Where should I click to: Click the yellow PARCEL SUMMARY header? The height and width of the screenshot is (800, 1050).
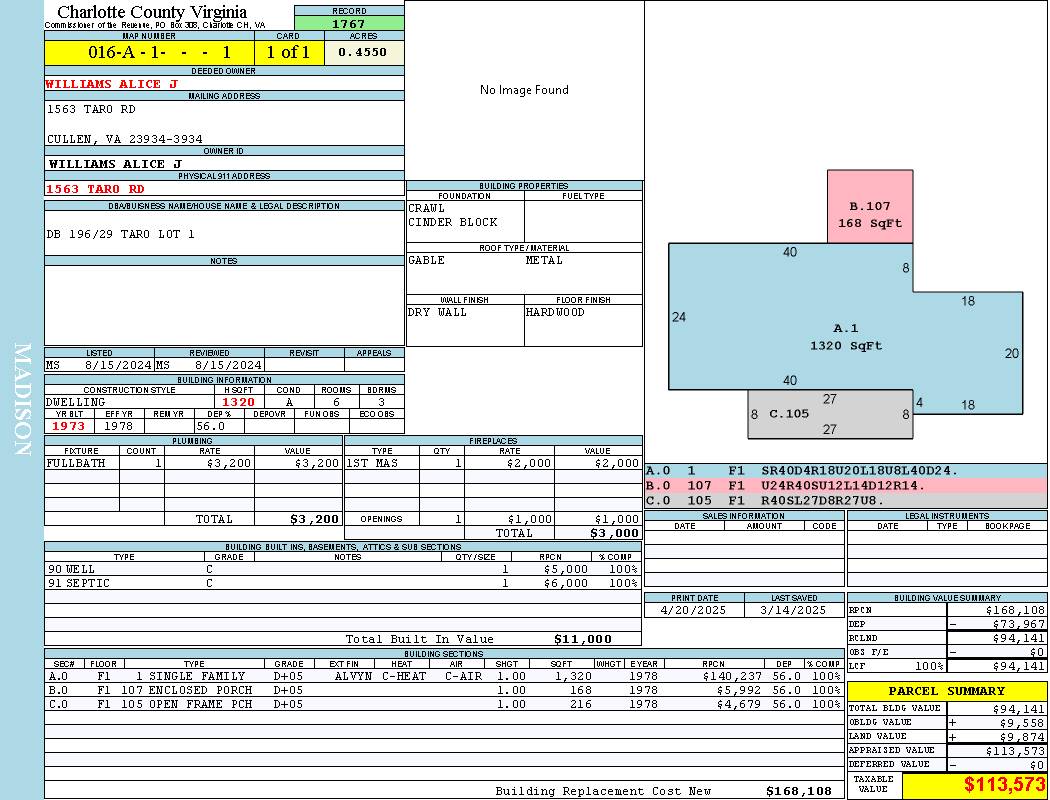point(946,691)
